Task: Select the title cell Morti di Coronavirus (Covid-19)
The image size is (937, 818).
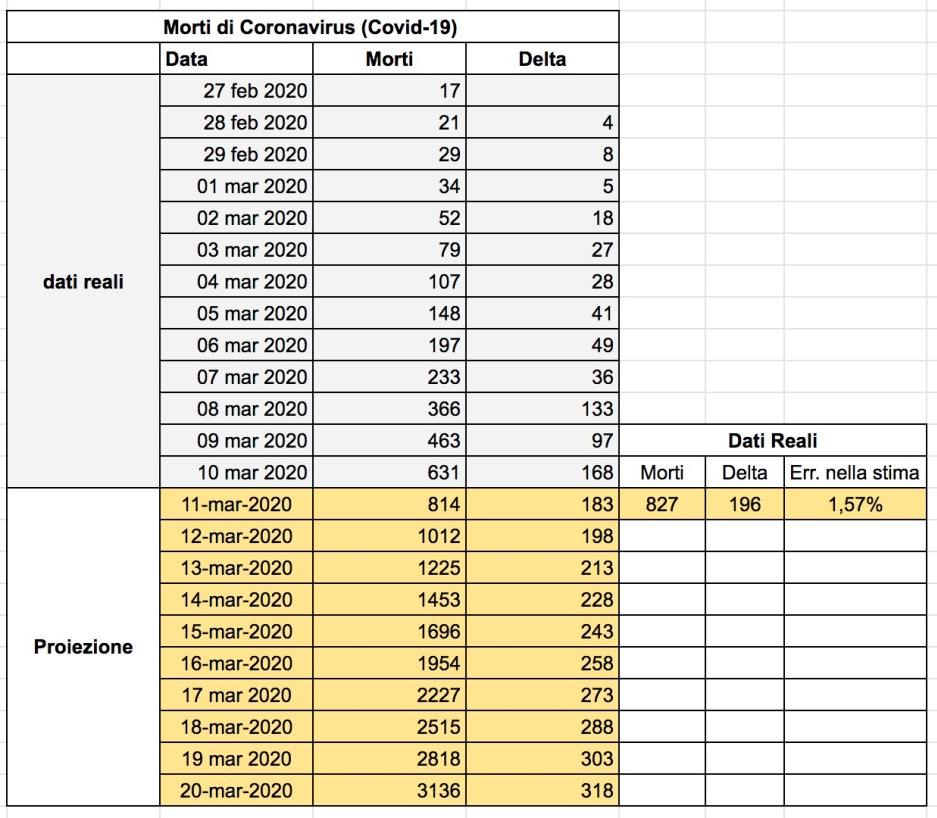Action: (x=310, y=27)
